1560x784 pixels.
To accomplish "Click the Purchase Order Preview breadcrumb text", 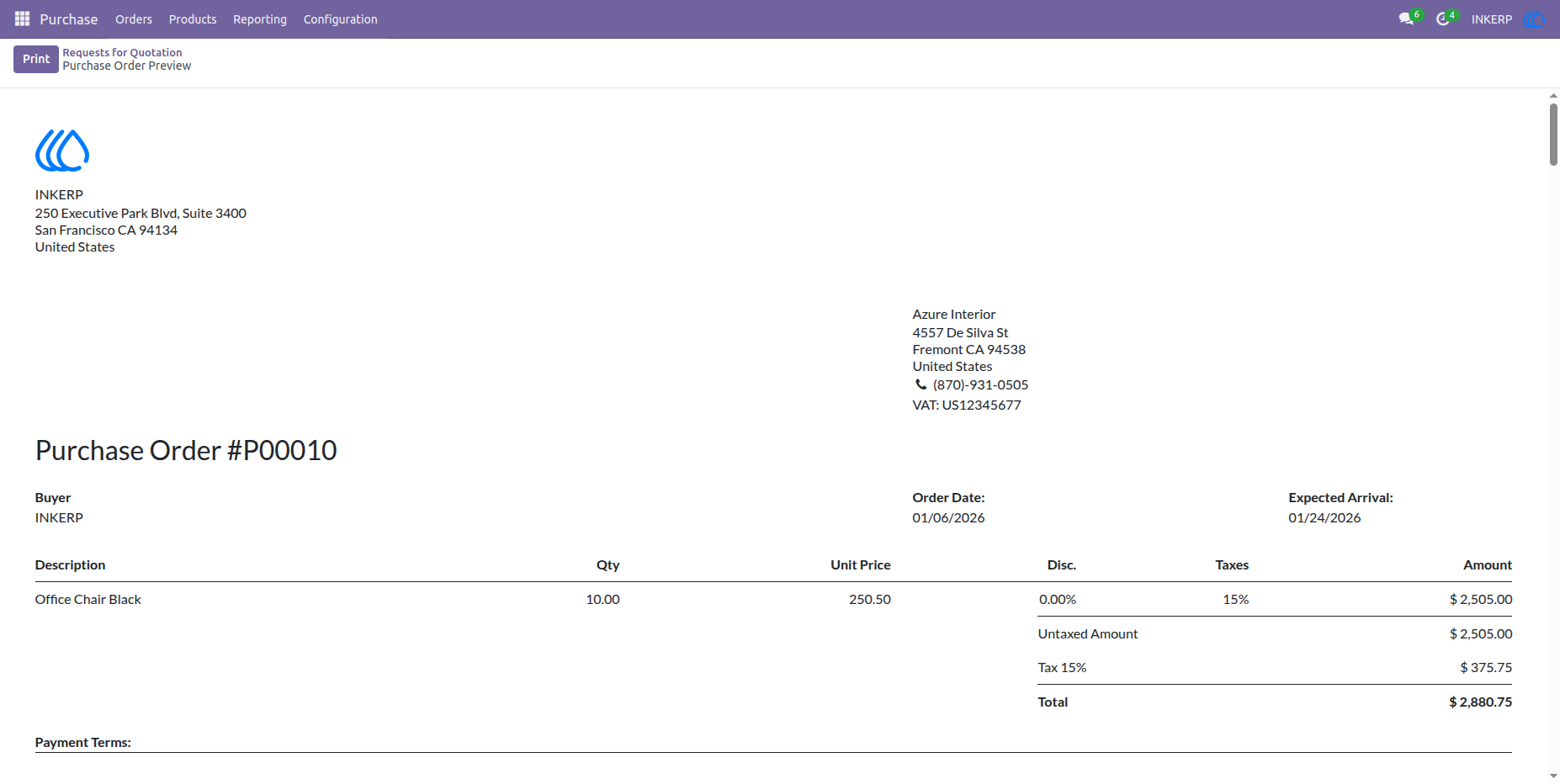I will 127,66.
